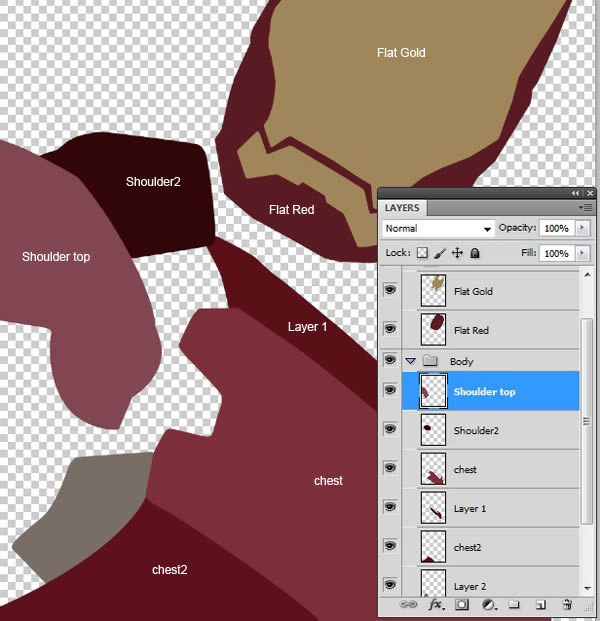The image size is (600, 621).
Task: Click the Layer 1 thumbnail
Action: click(x=433, y=508)
